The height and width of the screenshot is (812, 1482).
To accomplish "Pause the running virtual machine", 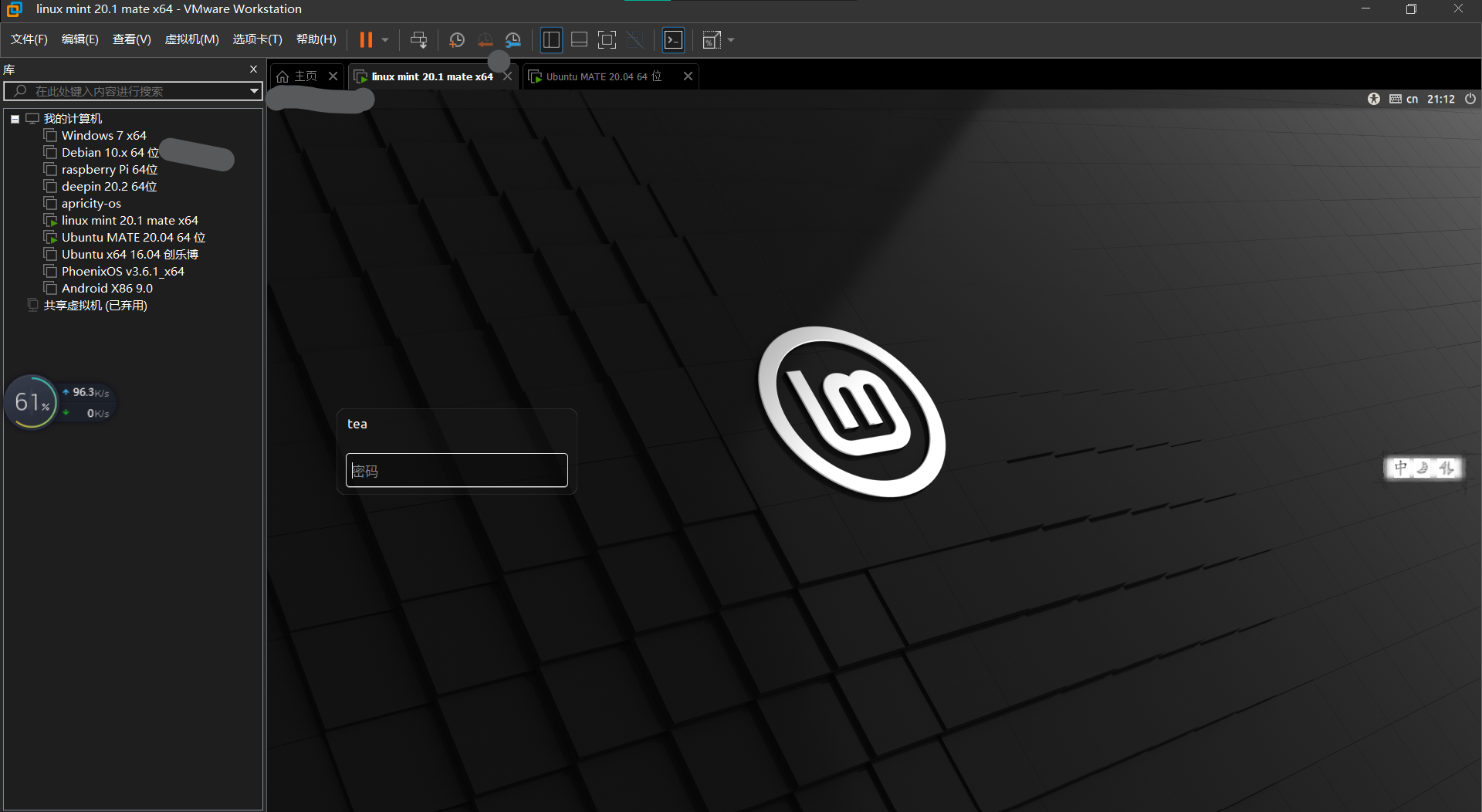I will point(366,39).
